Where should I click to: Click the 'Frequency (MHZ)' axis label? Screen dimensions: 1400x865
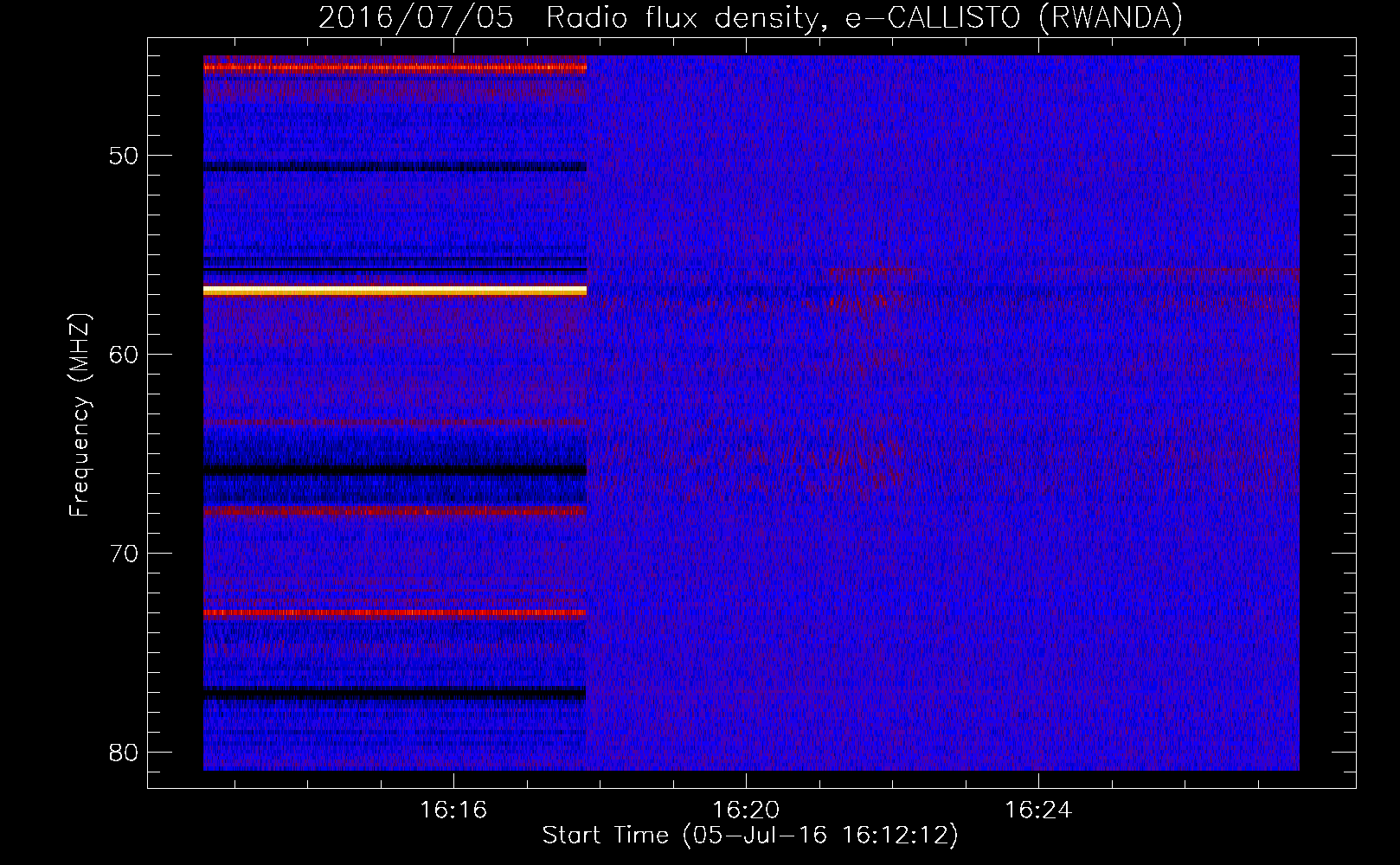tap(80, 415)
